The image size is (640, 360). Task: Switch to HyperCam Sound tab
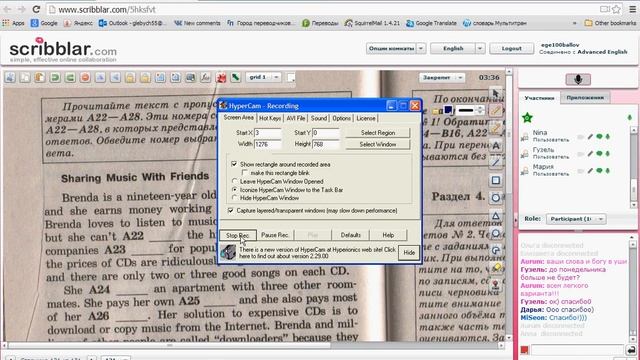pos(319,118)
